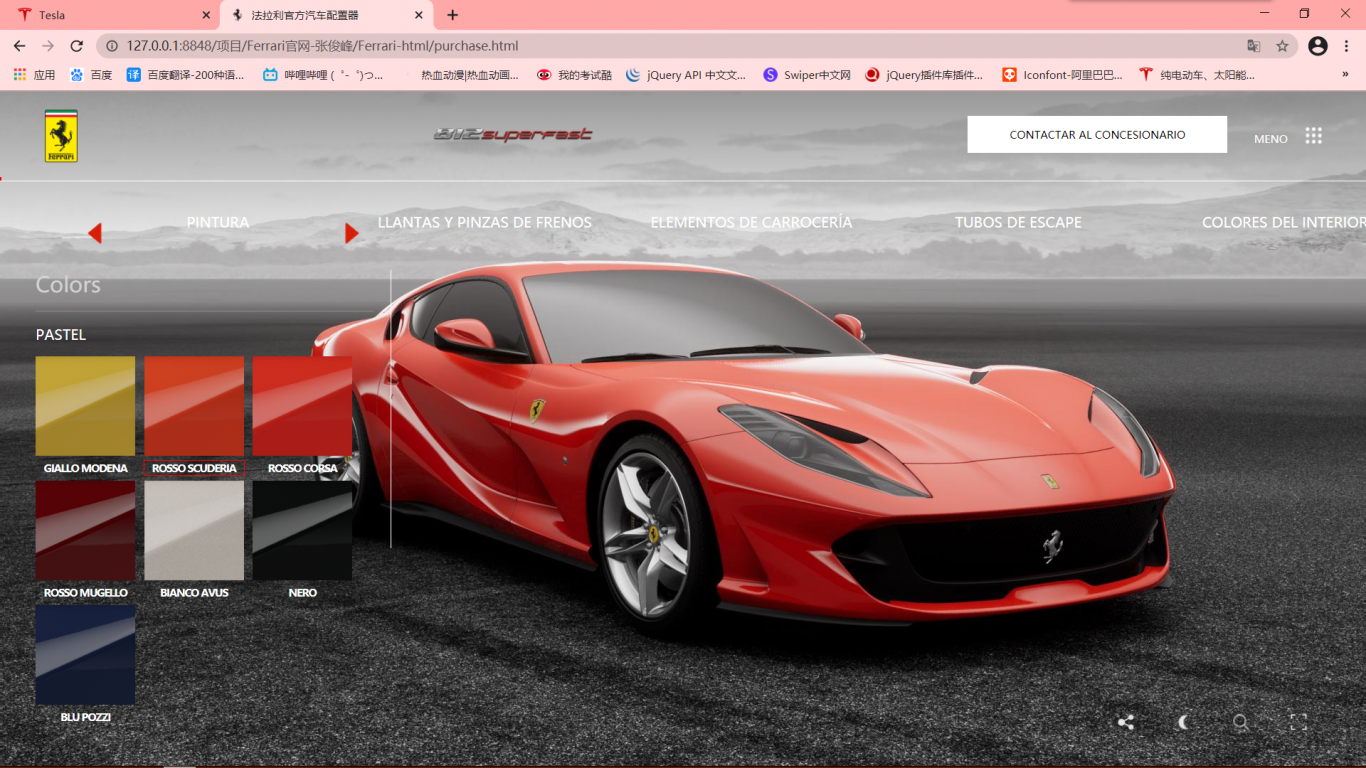Image resolution: width=1366 pixels, height=768 pixels.
Task: Open the 纯电动车 Tesla bookmark
Action: [x=1197, y=75]
